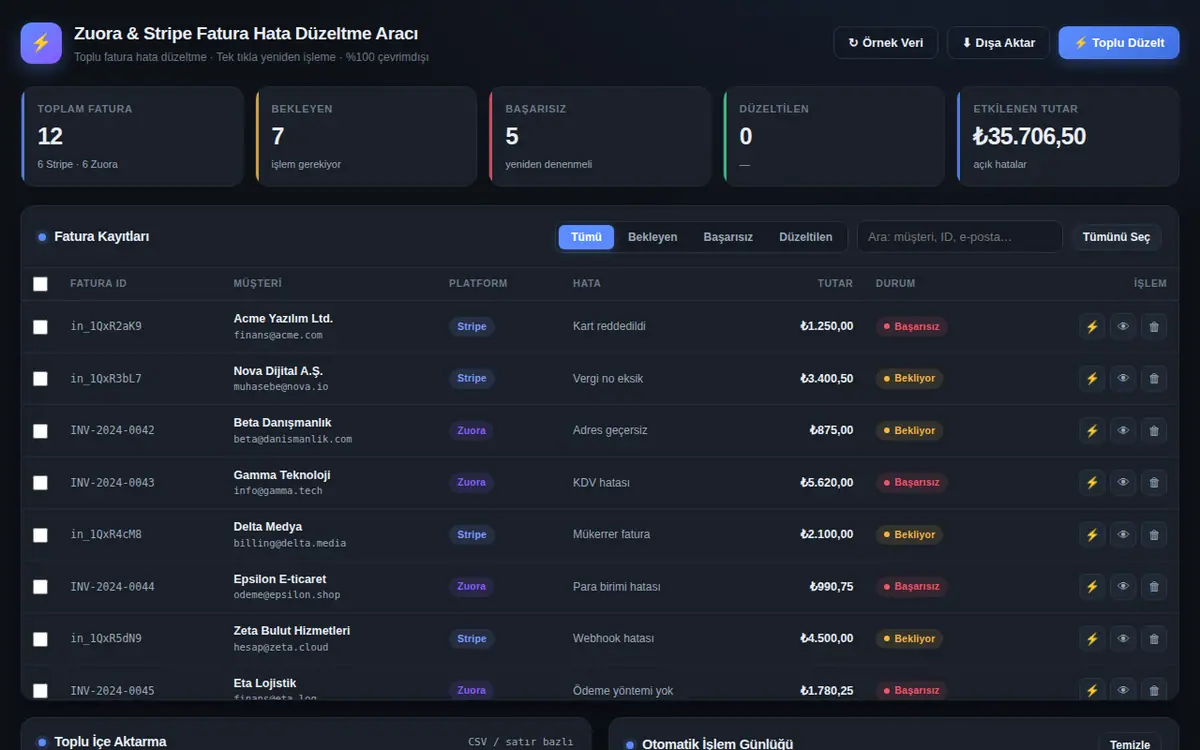The width and height of the screenshot is (1200, 750).
Task: Click Toplam Fatura count card
Action: pyautogui.click(x=132, y=136)
